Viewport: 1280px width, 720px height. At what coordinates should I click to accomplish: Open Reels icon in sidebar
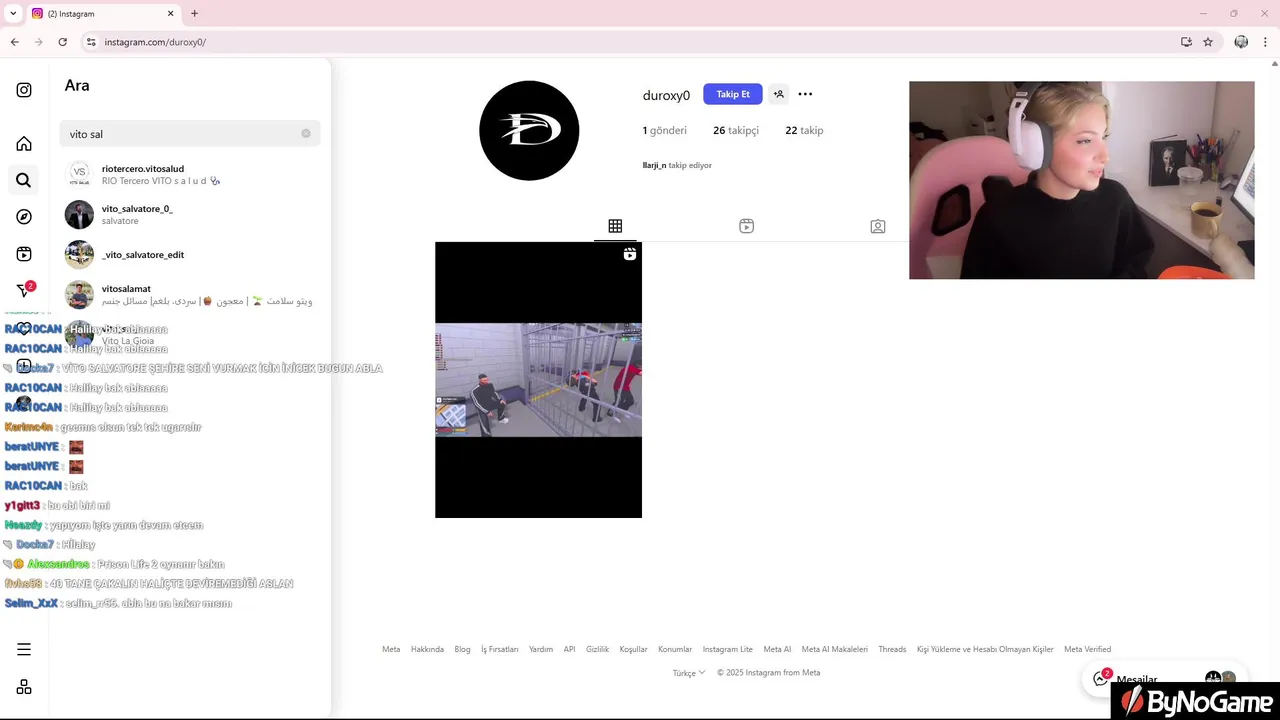(x=24, y=254)
